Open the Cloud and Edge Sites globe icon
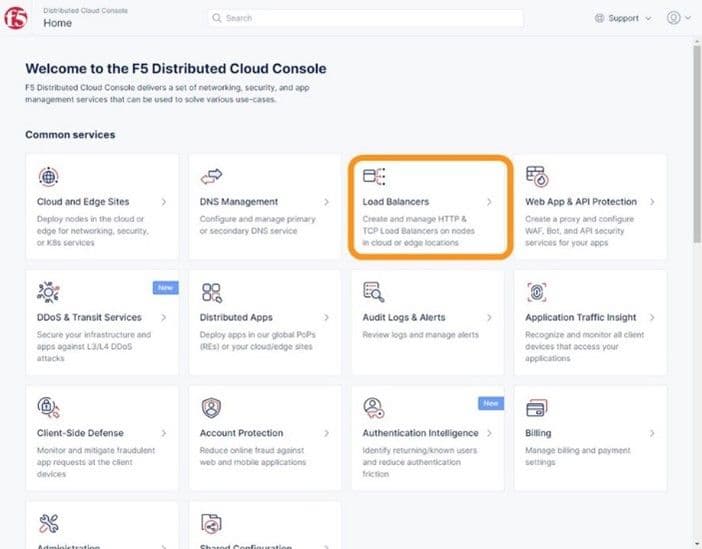Screen dimensions: 702x549 (48, 176)
